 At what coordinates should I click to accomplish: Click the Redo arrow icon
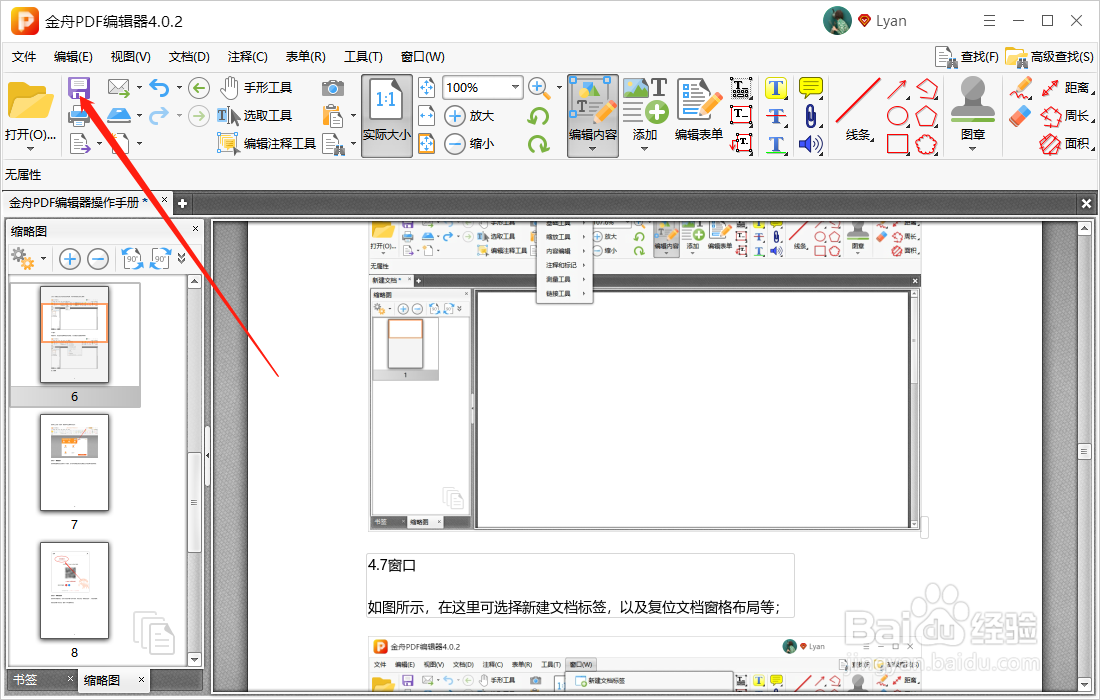click(159, 116)
